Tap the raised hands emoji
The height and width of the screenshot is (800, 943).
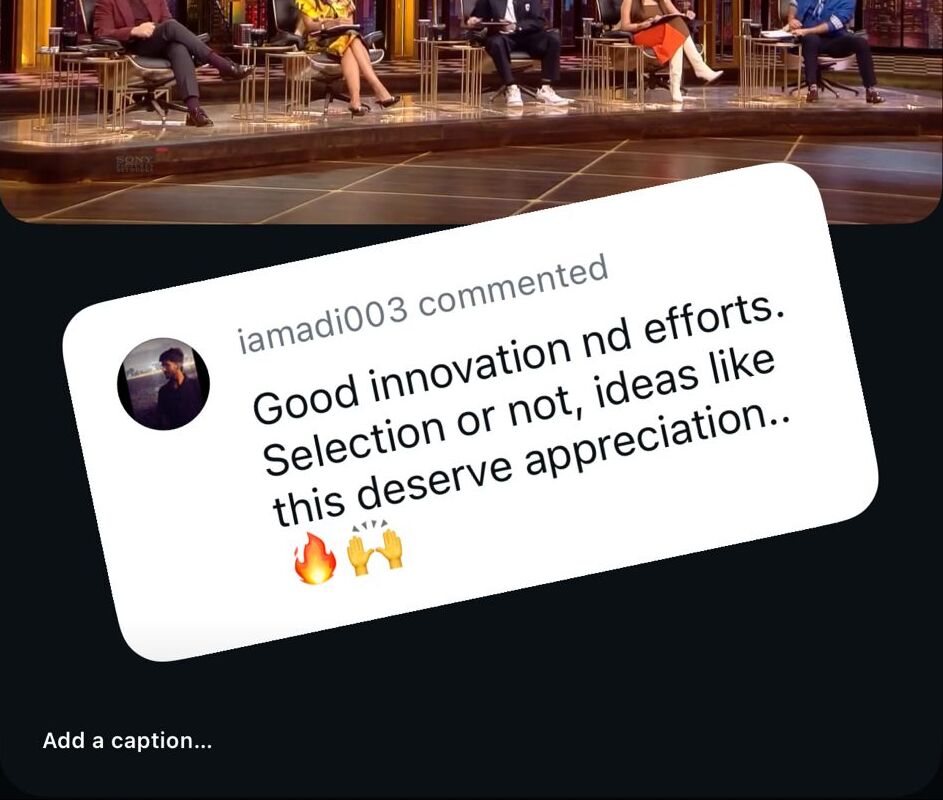pyautogui.click(x=378, y=544)
